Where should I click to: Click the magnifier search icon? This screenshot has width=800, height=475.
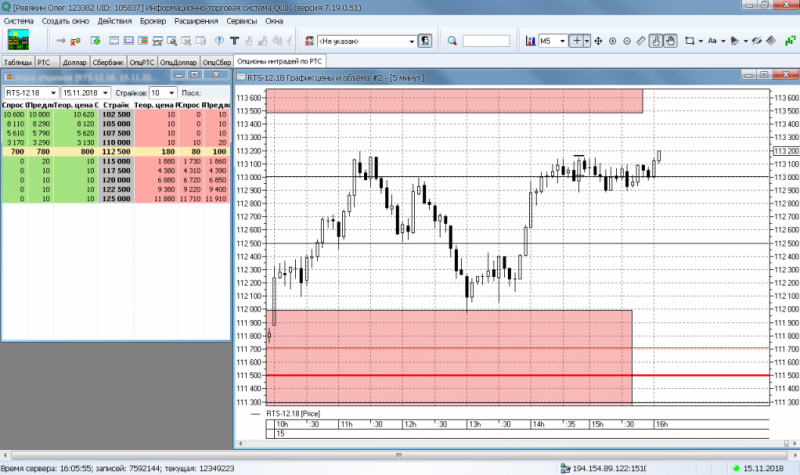pyautogui.click(x=452, y=41)
